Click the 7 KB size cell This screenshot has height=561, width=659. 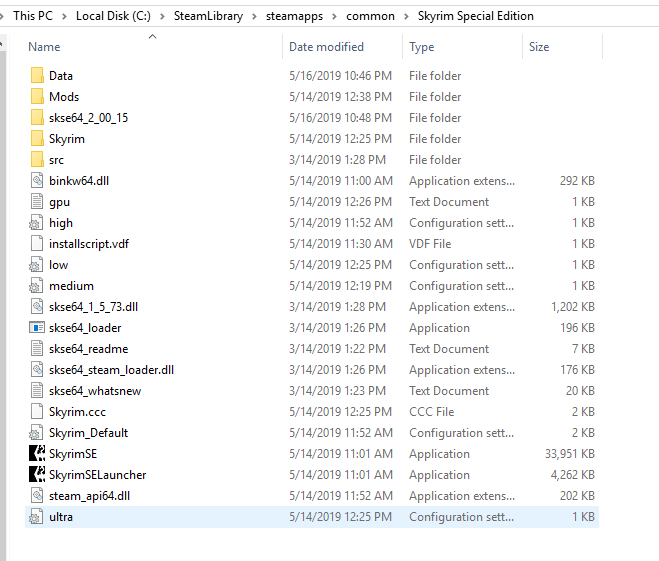point(583,349)
